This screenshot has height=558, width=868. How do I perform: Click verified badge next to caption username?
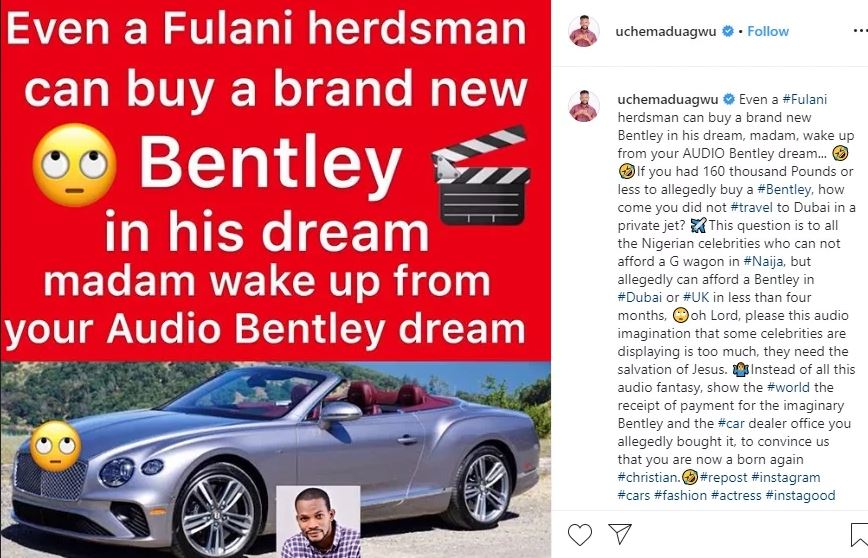(729, 99)
